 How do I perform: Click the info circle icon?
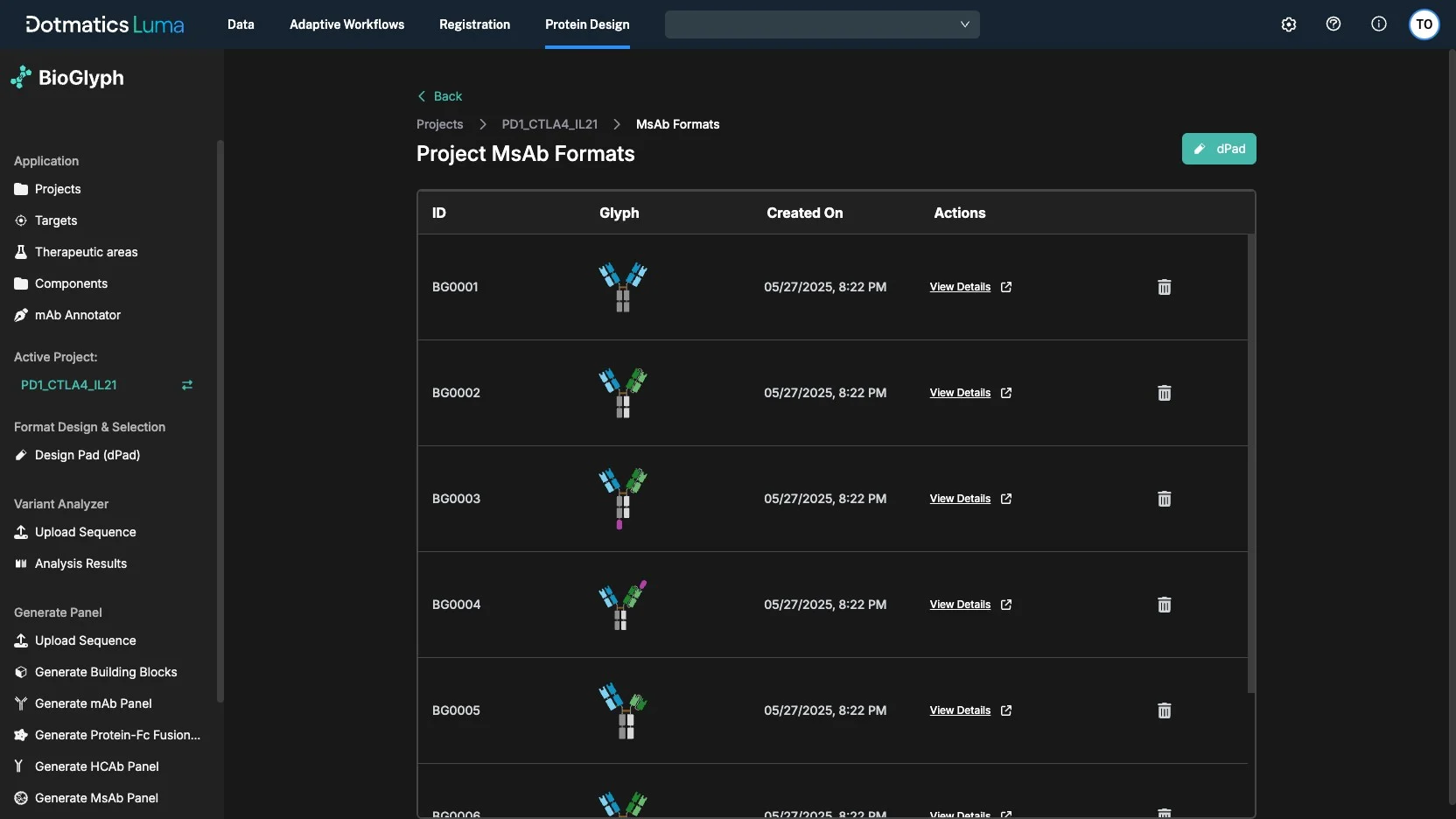click(x=1379, y=24)
